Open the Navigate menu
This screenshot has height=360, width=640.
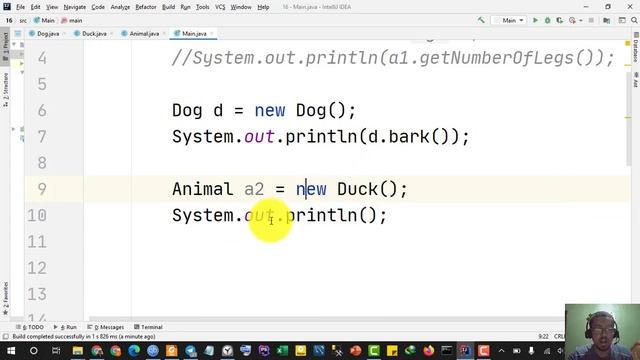(x=75, y=7)
